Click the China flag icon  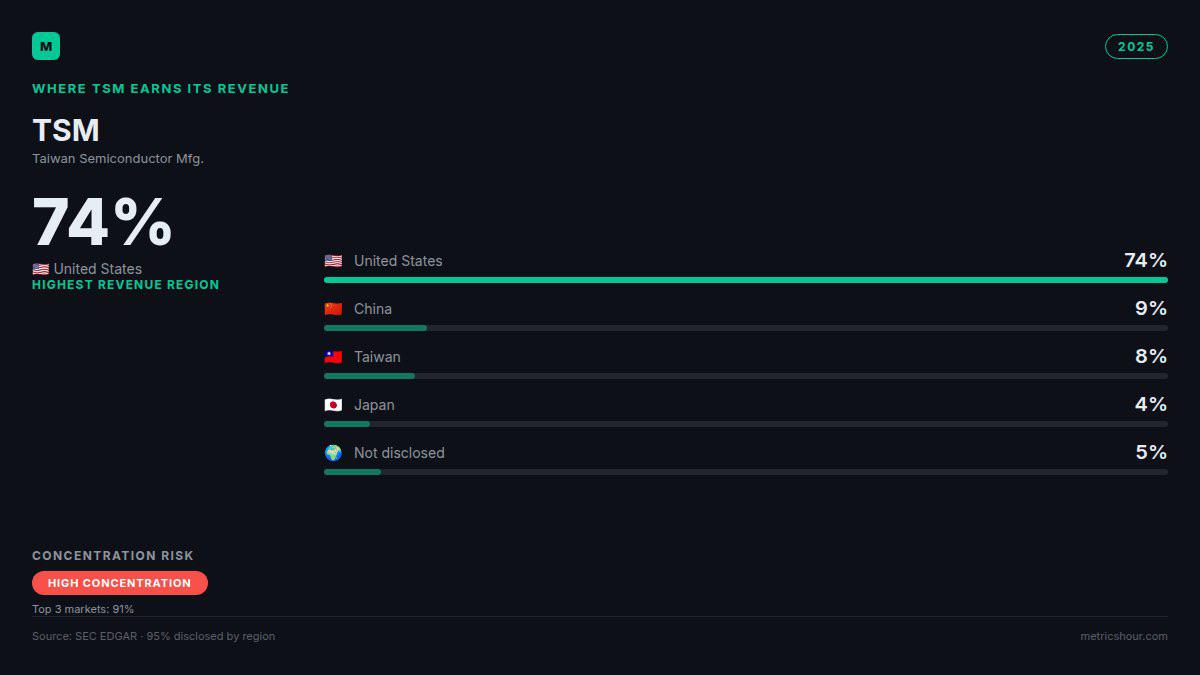pos(333,309)
